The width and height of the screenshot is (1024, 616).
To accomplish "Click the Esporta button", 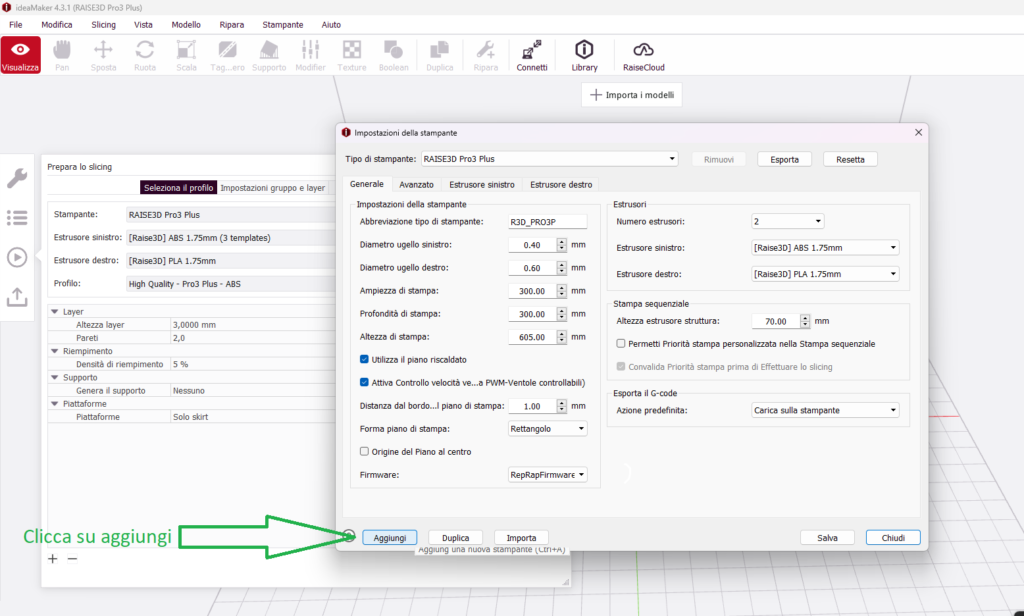I will click(x=784, y=159).
